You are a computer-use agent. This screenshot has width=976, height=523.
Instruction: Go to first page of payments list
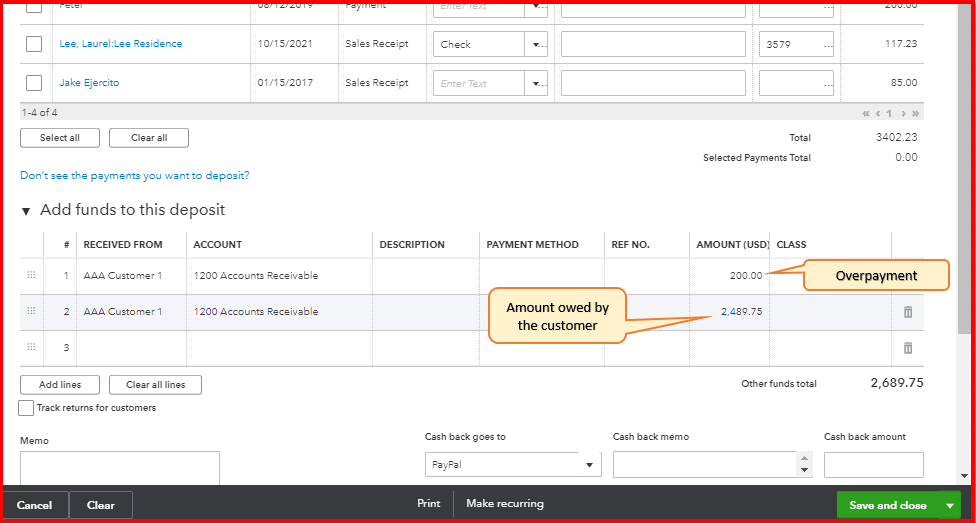pos(866,113)
